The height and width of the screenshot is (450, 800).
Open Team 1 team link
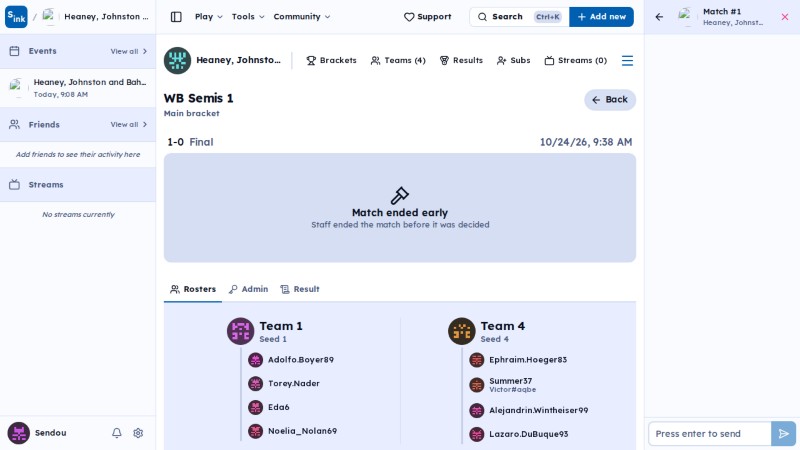pyautogui.click(x=281, y=326)
